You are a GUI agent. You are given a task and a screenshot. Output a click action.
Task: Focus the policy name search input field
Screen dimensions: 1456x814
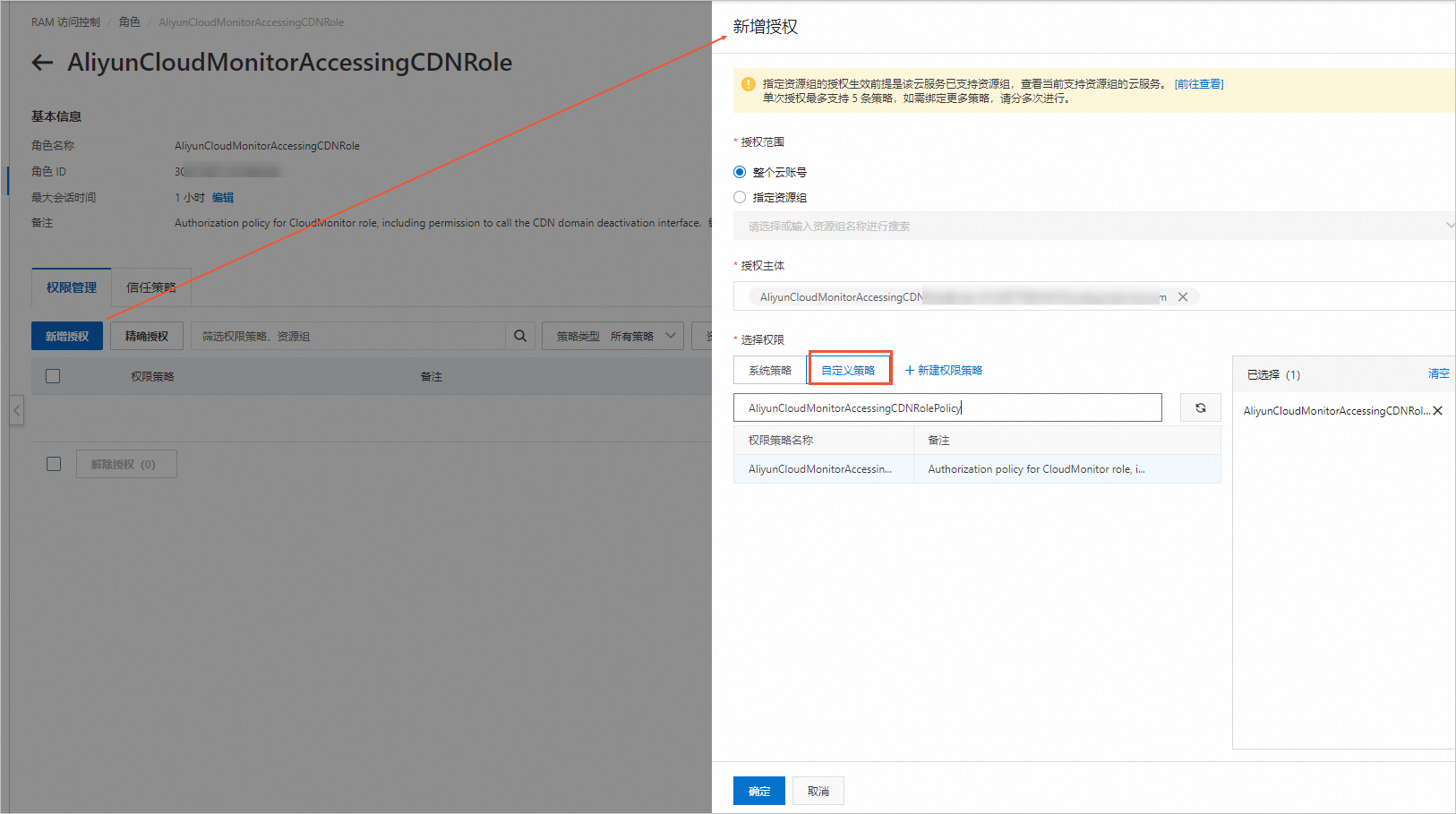[x=947, y=407]
